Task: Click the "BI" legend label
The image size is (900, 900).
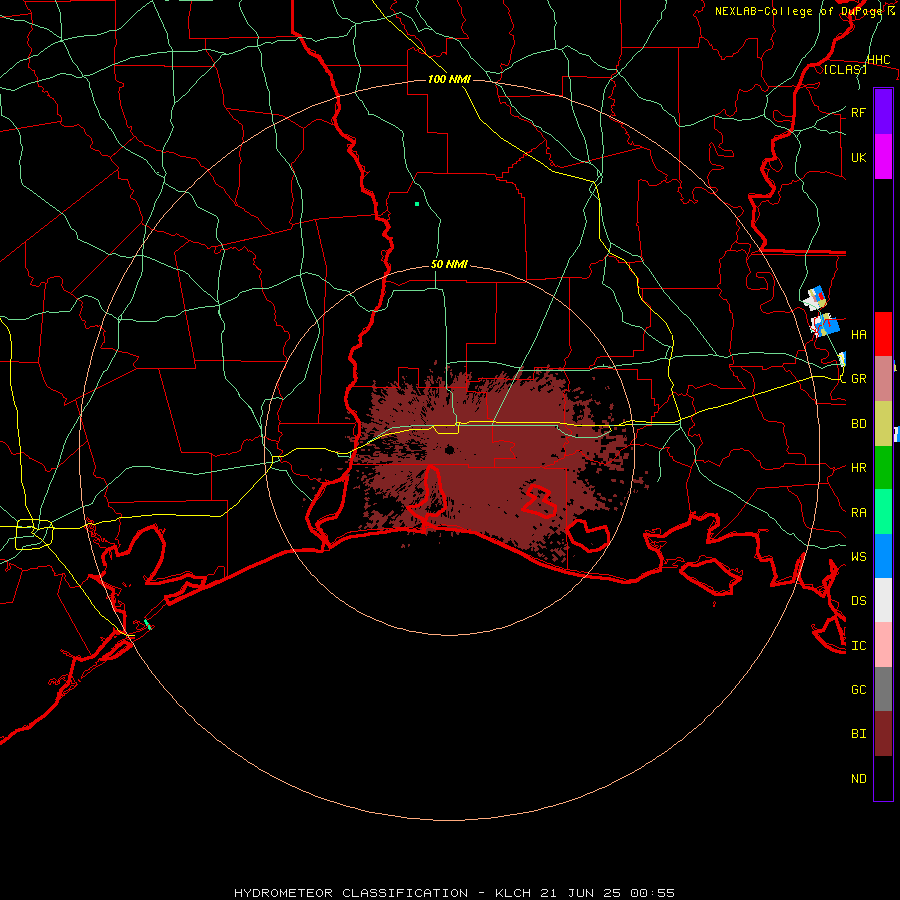Action: (858, 734)
